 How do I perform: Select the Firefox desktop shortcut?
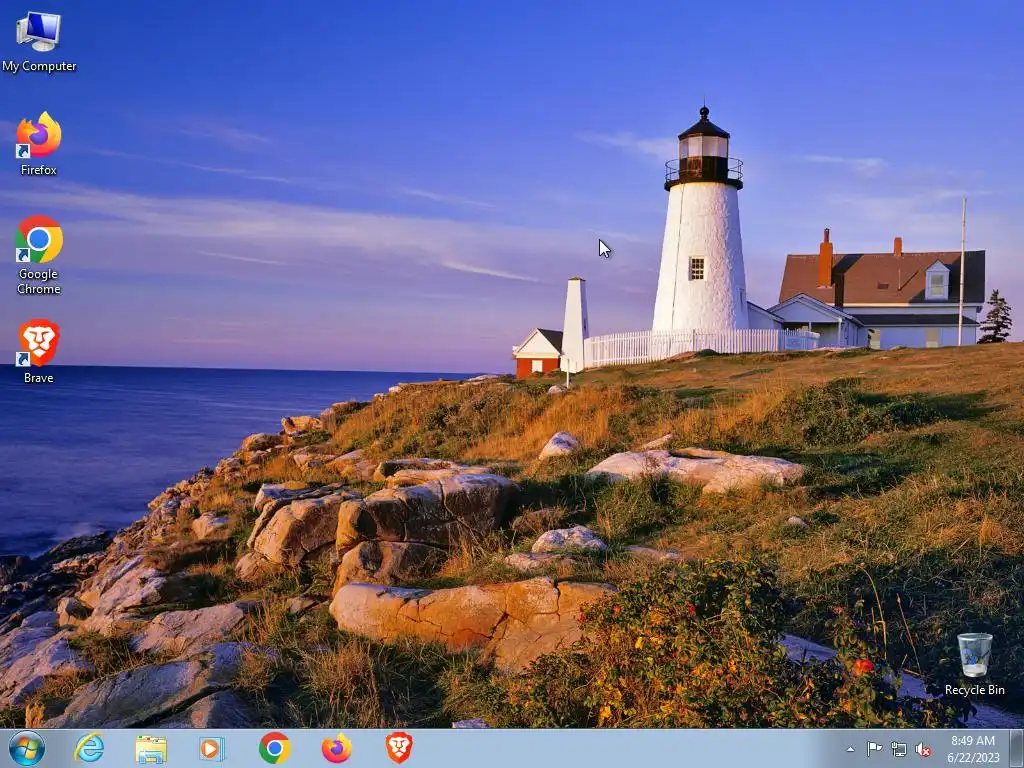click(x=39, y=144)
